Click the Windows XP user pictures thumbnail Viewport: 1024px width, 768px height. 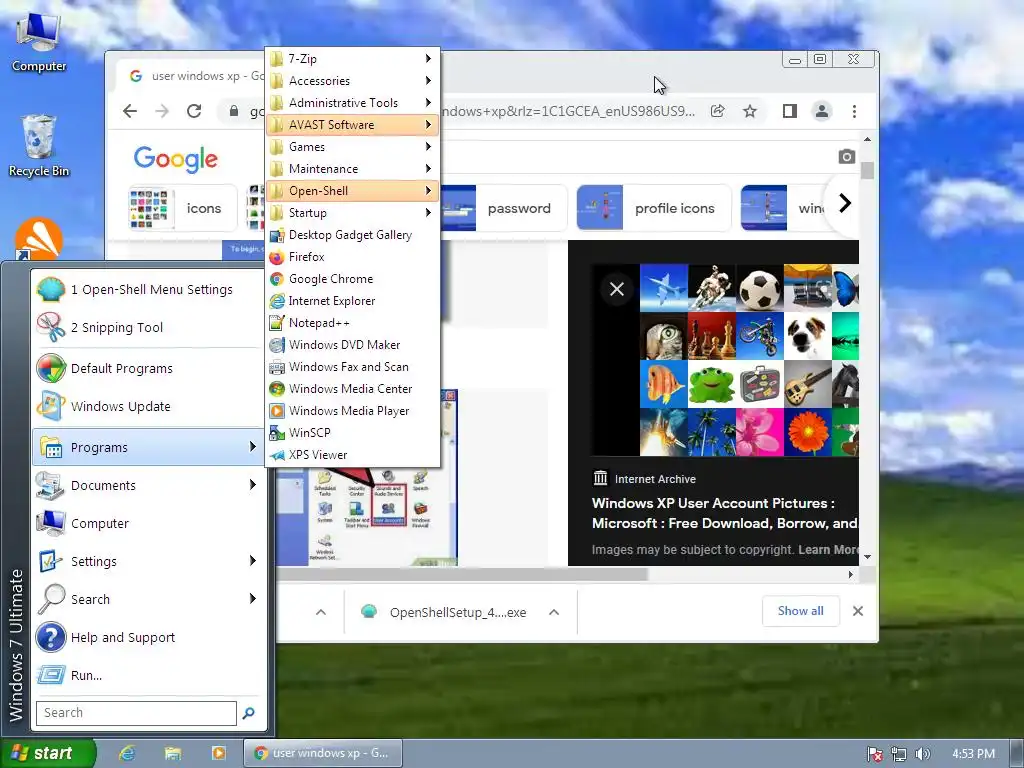click(x=749, y=359)
